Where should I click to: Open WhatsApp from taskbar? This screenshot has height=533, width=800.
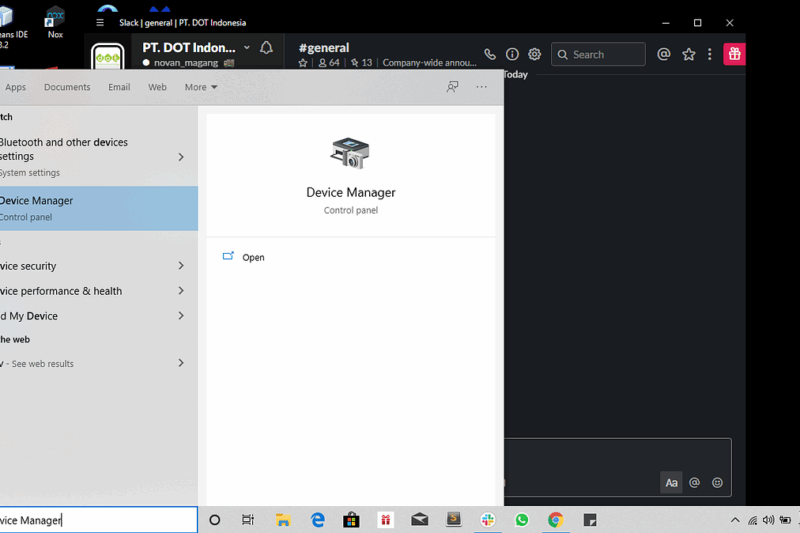521,520
